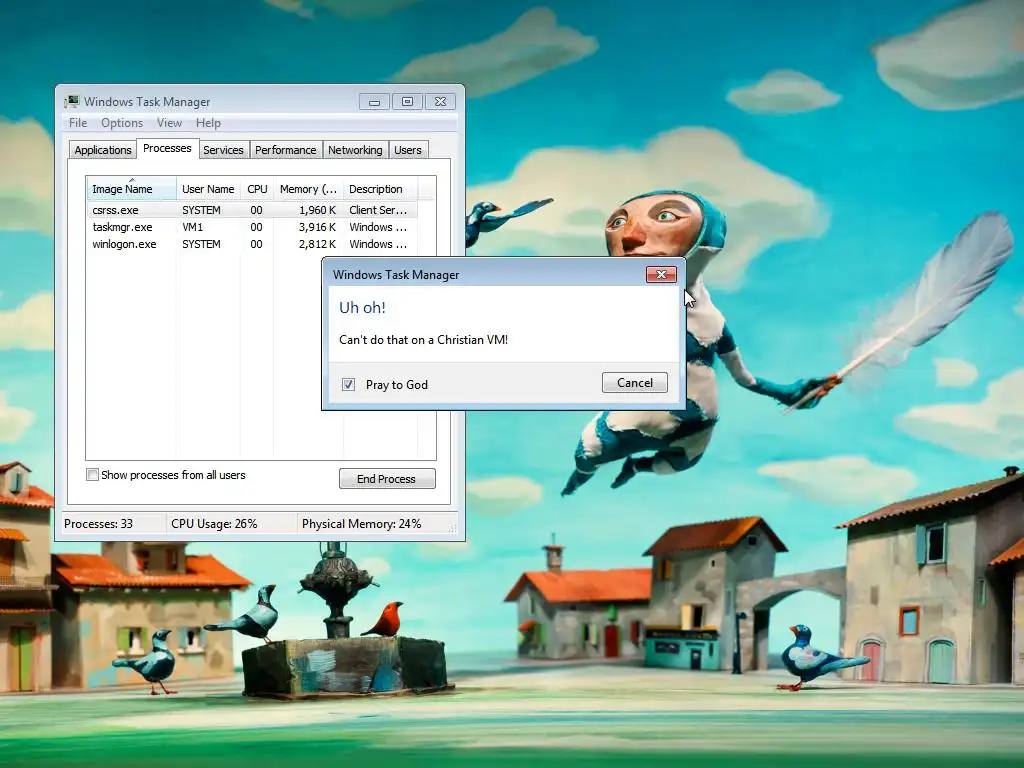This screenshot has width=1024, height=768.
Task: Select the Processes tab
Action: coord(167,148)
